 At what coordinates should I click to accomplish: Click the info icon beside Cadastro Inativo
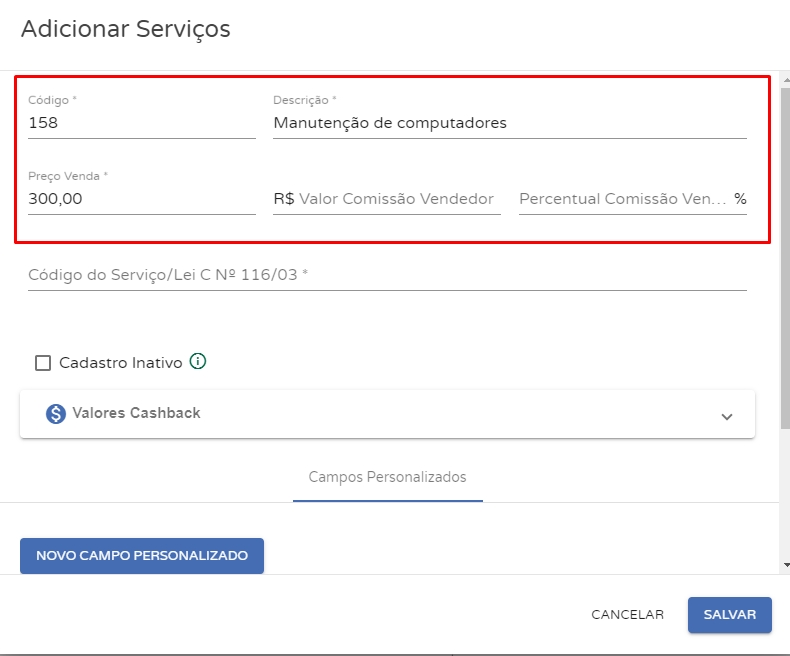coord(198,362)
